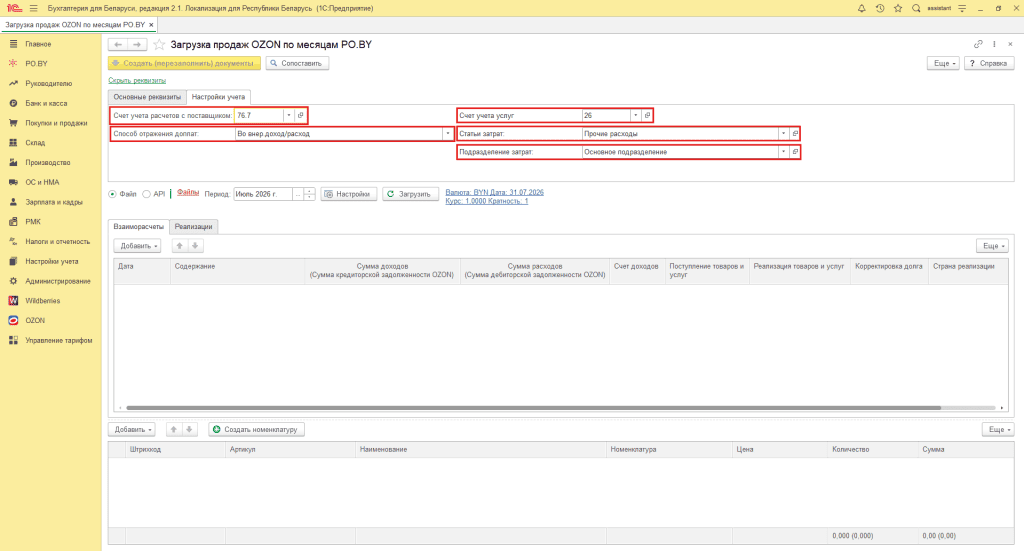
Task: Click Сопоставить button
Action: 297,63
